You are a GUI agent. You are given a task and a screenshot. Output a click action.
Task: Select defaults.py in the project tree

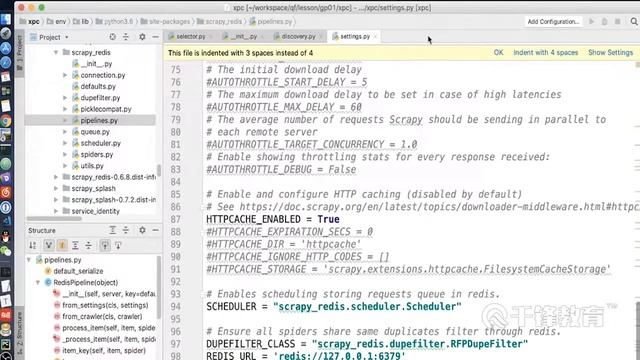tap(98, 87)
